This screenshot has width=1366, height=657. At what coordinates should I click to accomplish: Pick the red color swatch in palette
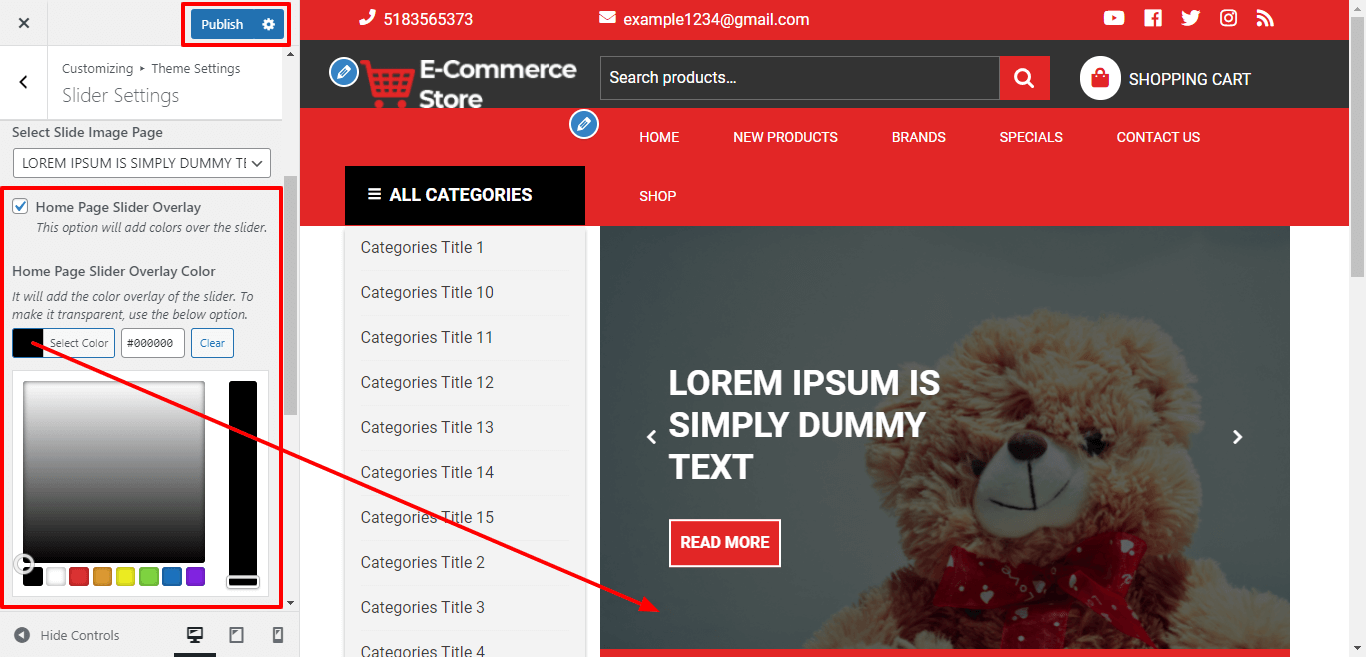click(x=79, y=576)
